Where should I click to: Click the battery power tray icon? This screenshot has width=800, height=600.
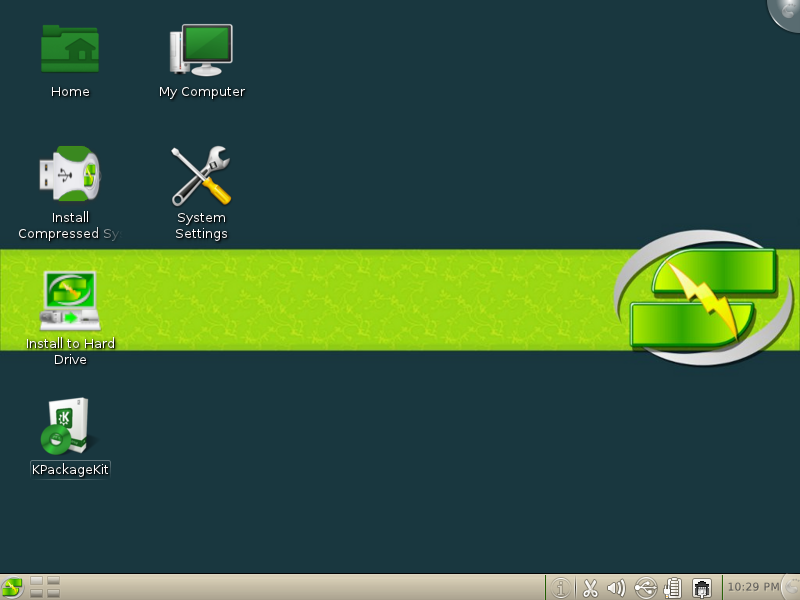(673, 588)
